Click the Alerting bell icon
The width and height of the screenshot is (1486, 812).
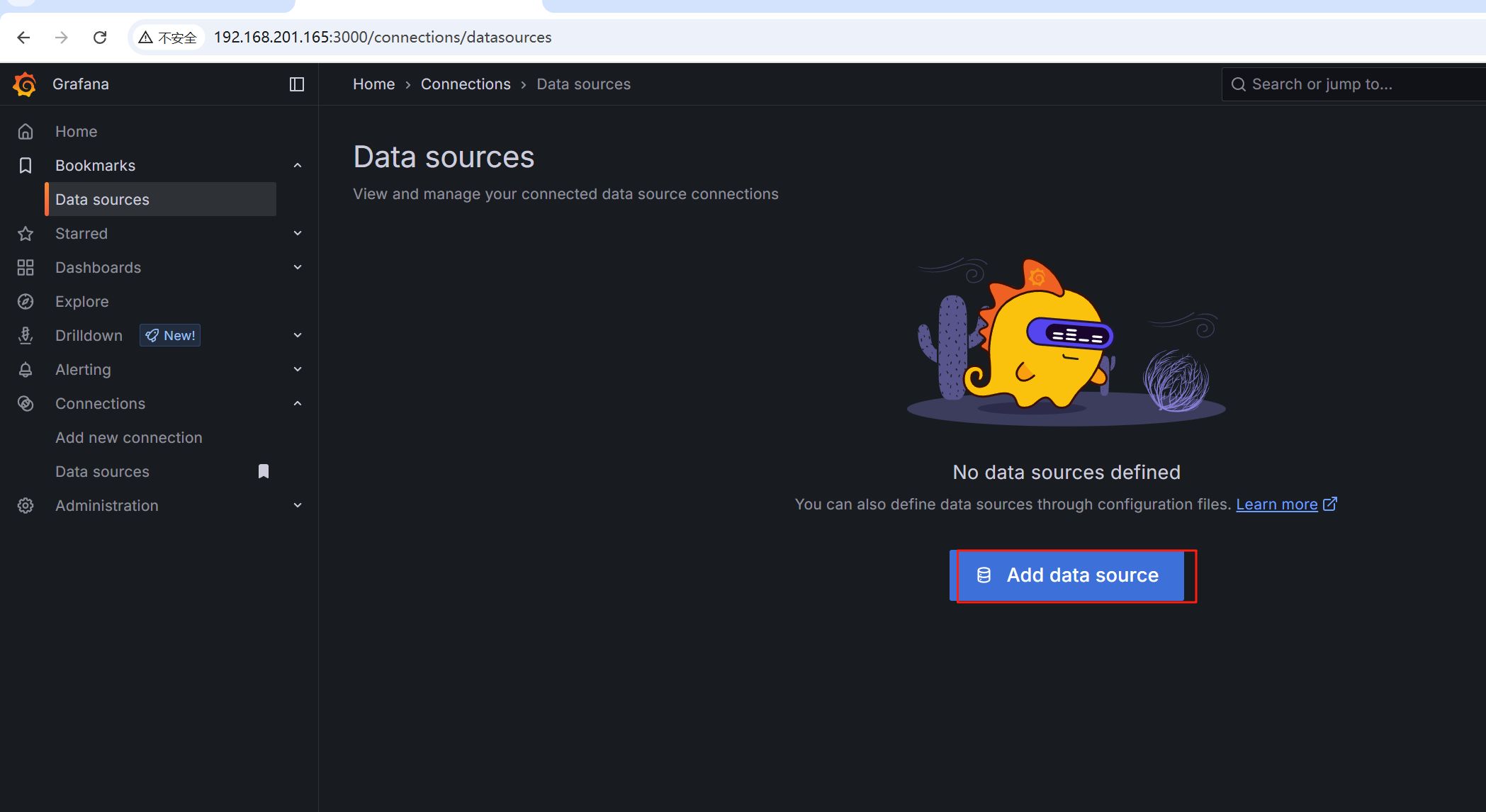tap(26, 370)
